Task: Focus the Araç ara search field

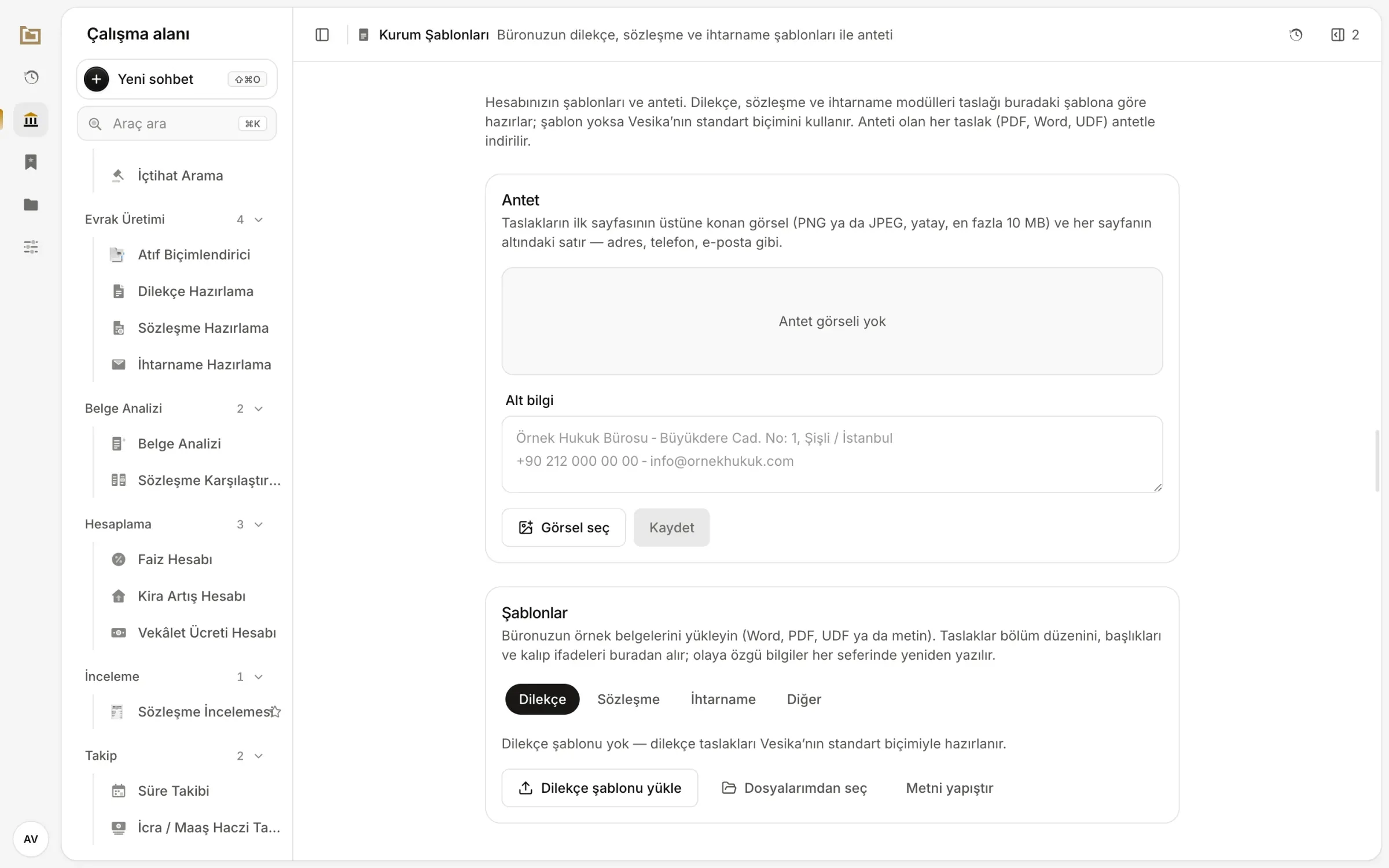Action: coord(177,123)
